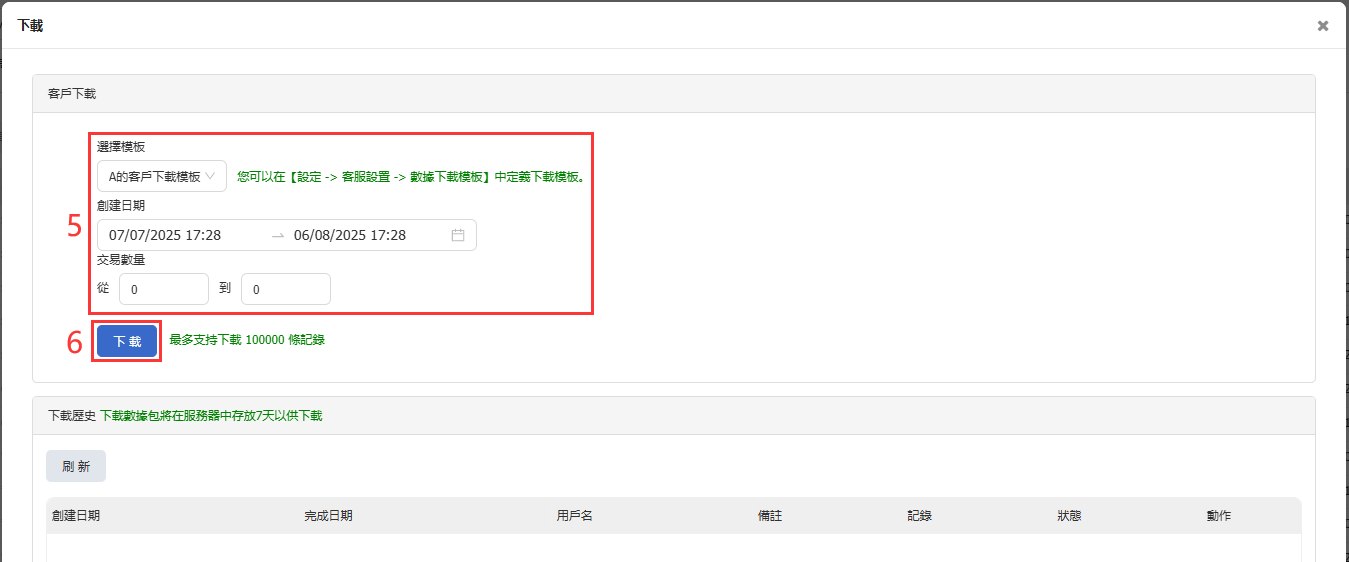1349x562 pixels.
Task: Open the A的客戶下載模板 template dropdown
Action: (x=162, y=176)
